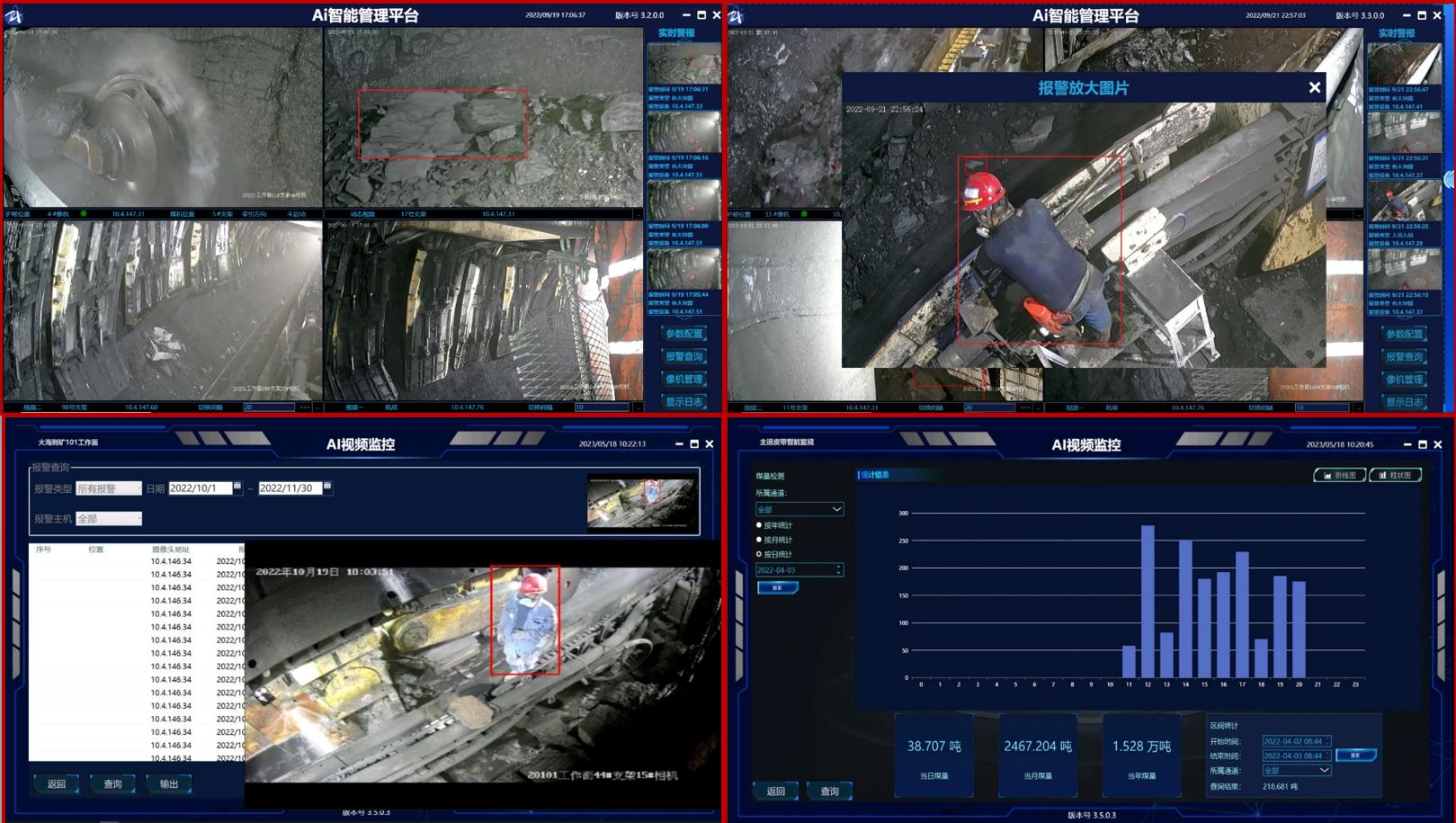Select 按日统计 daily statistics radio option
Viewport: 1456px width, 823px height.
759,554
